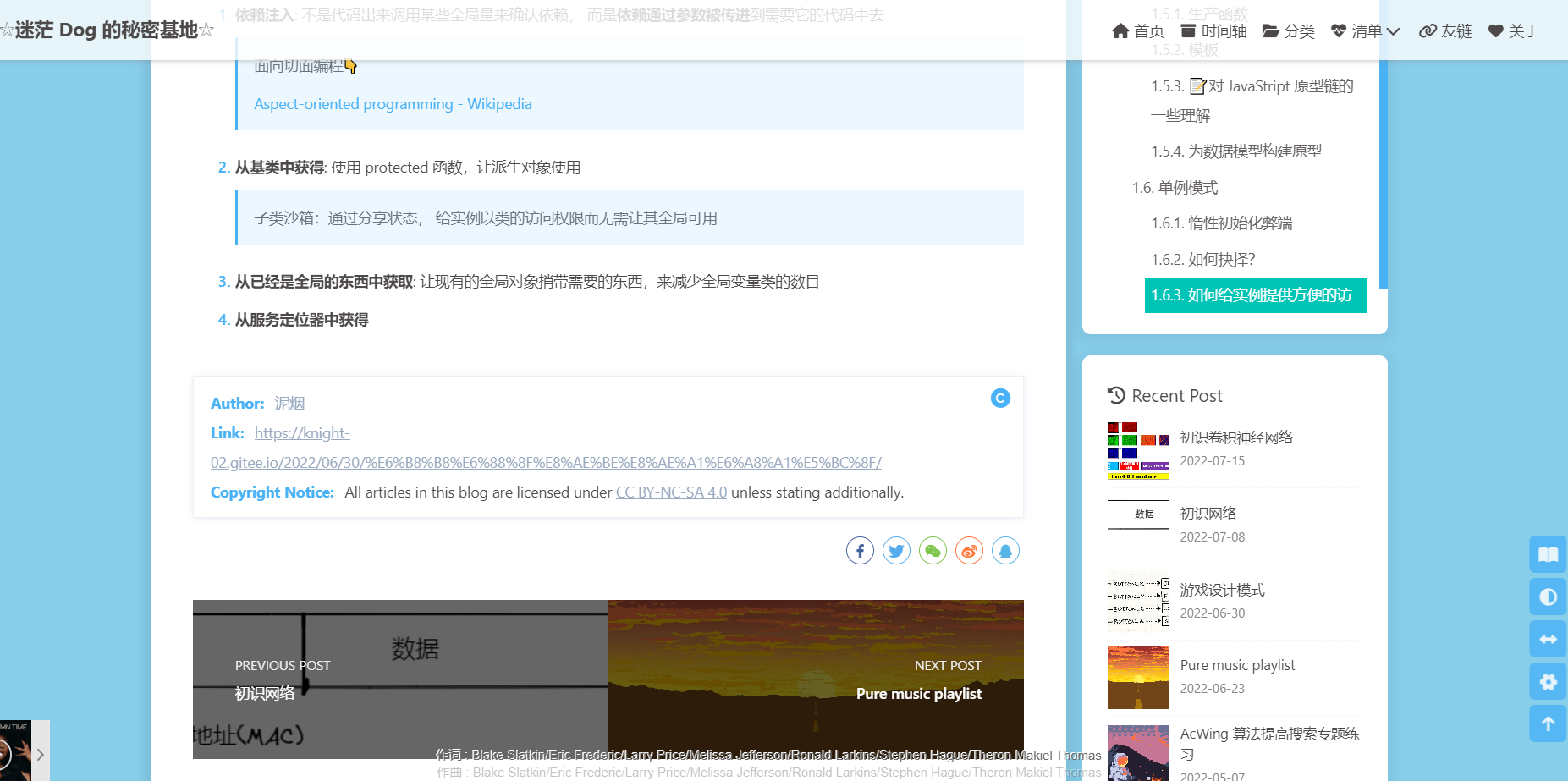Open the 友链 menu item
This screenshot has width=1568, height=781.
point(1444,30)
